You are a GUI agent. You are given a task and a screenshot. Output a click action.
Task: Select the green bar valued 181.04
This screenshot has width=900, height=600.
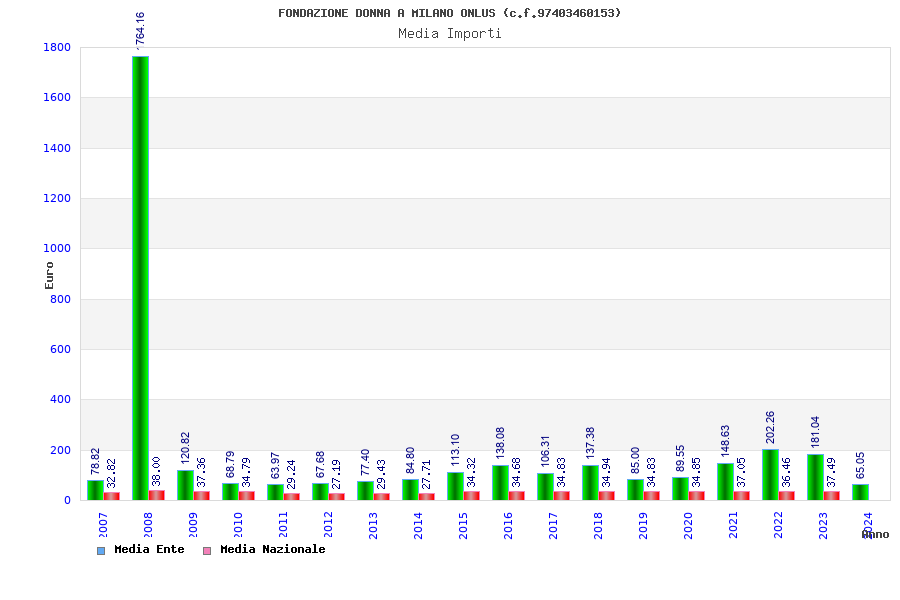[x=815, y=477]
